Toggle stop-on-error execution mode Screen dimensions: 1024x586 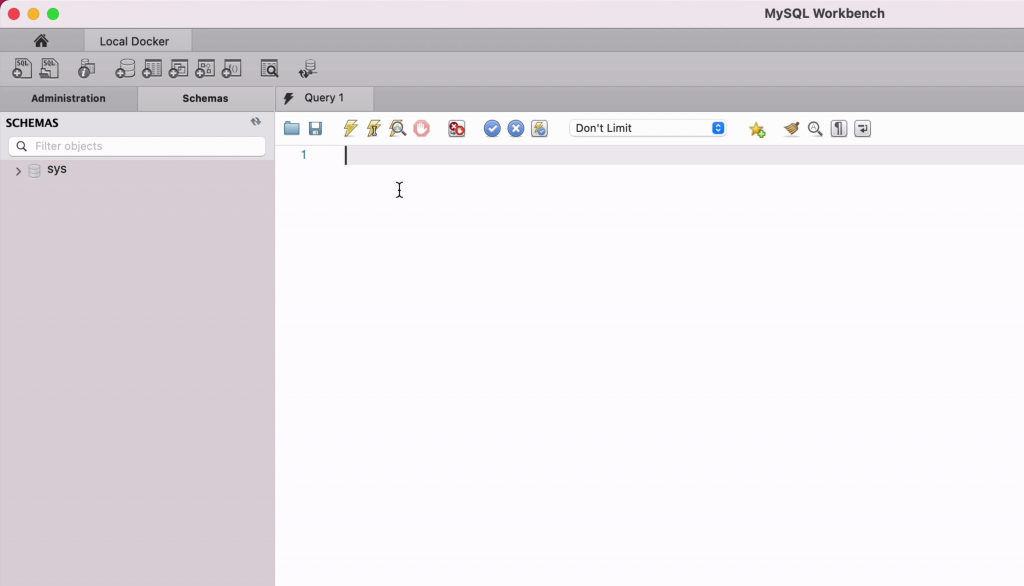[x=456, y=128]
